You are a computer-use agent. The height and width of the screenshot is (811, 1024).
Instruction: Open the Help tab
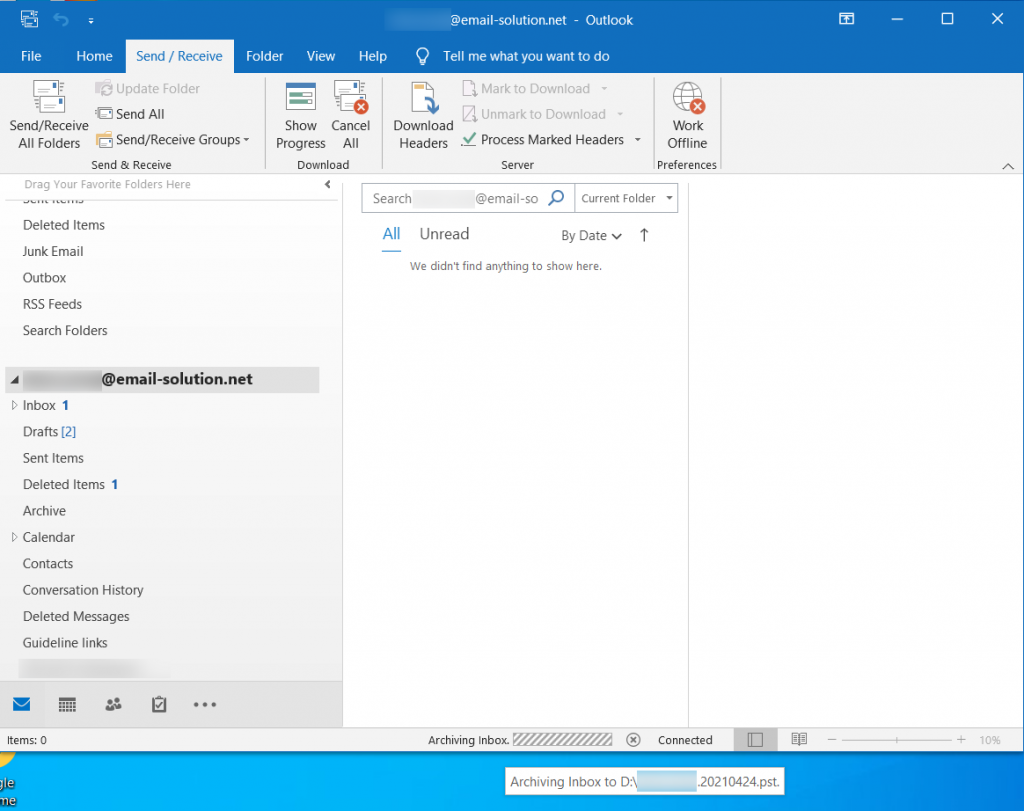coord(372,56)
